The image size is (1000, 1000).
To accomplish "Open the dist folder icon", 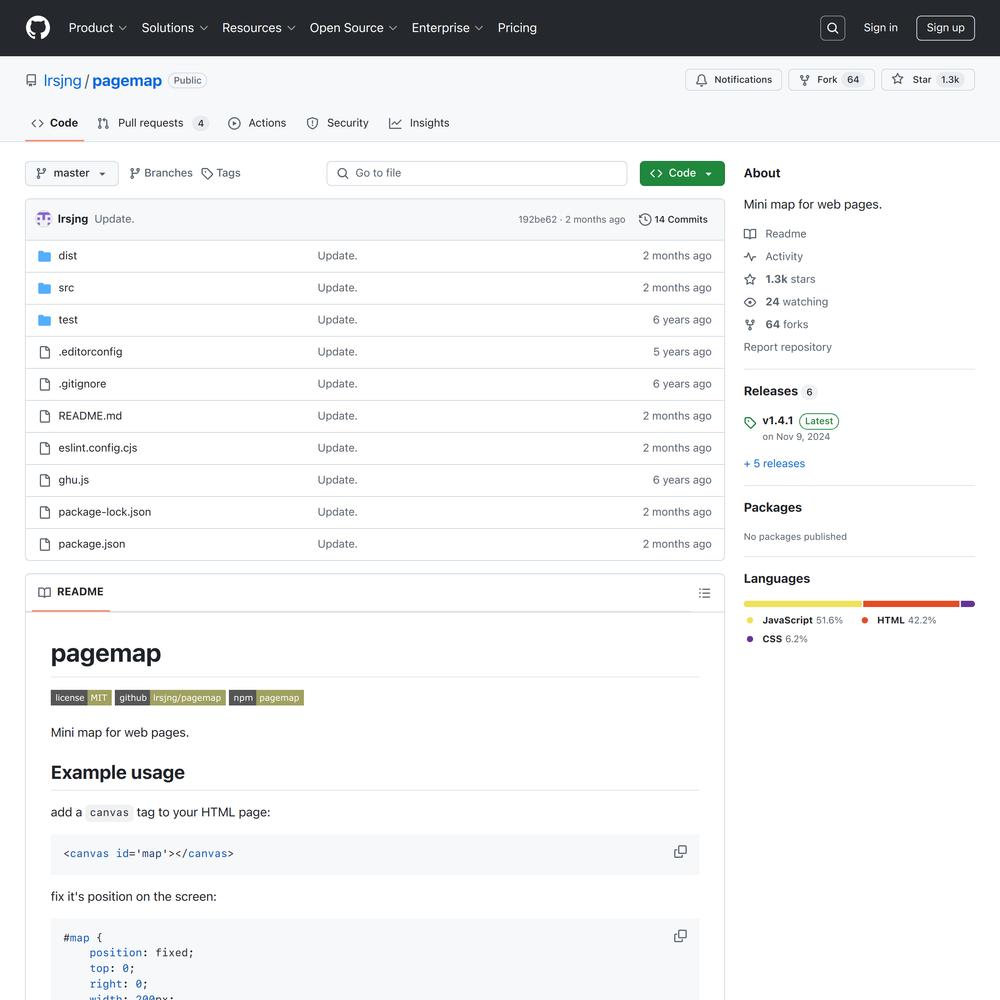I will pyautogui.click(x=45, y=256).
